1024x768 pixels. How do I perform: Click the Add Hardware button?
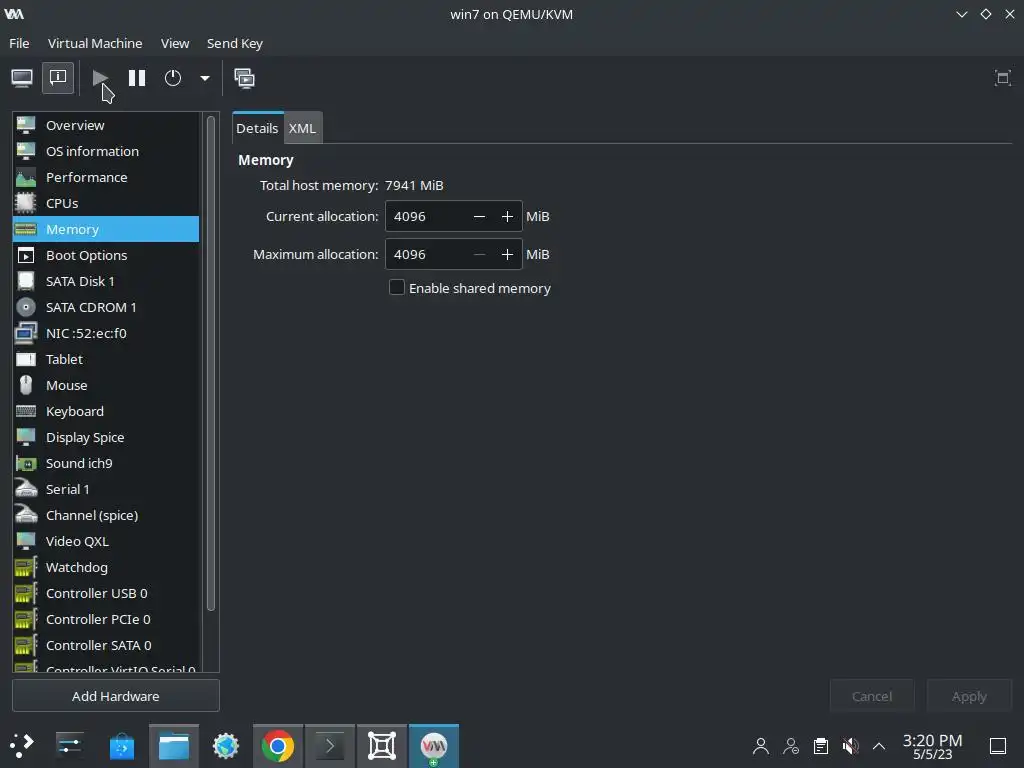click(x=116, y=696)
